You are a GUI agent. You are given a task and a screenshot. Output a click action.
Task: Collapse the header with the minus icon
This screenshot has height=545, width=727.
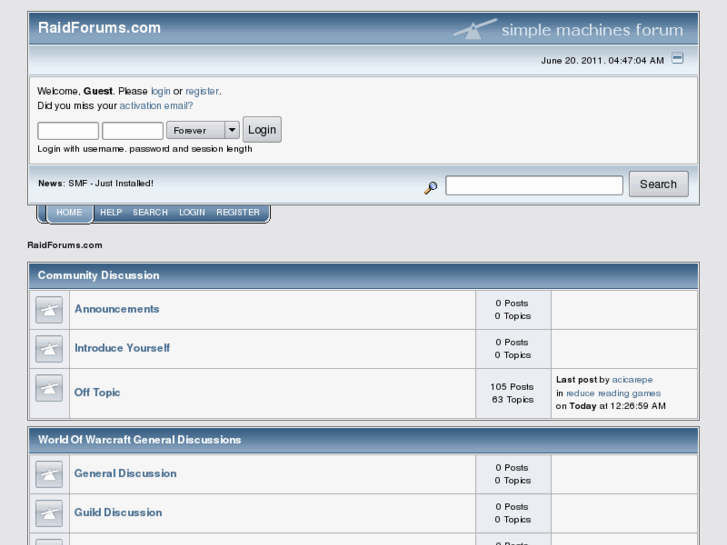[x=677, y=58]
